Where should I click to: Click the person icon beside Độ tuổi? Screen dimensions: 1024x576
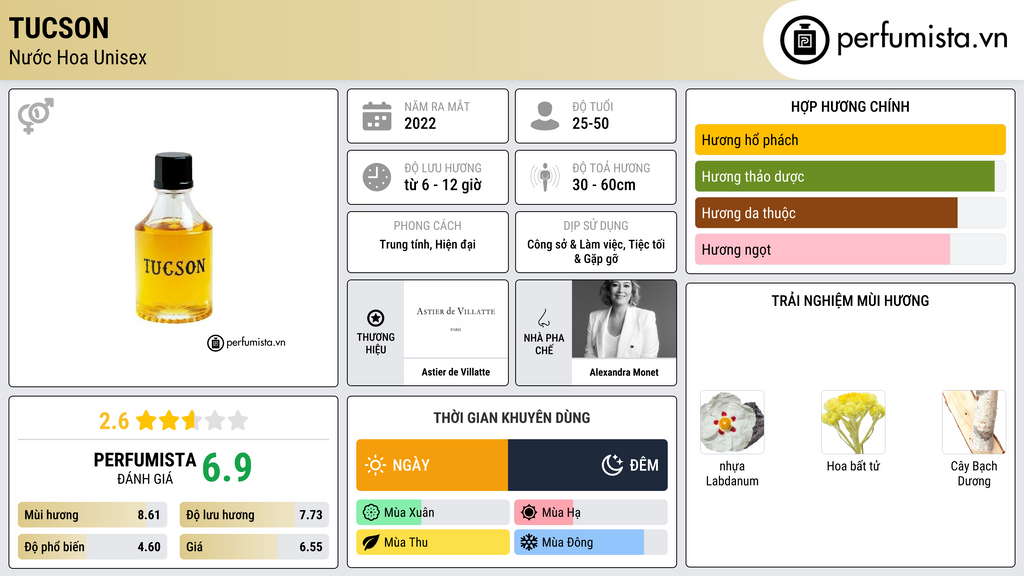pyautogui.click(x=545, y=116)
